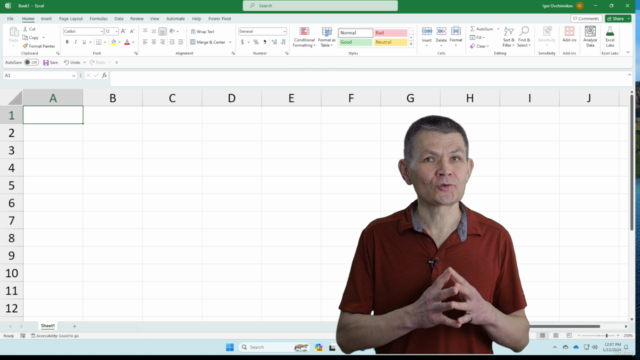The height and width of the screenshot is (360, 640).
Task: Activate the Format Painter brush
Action: tap(25, 46)
